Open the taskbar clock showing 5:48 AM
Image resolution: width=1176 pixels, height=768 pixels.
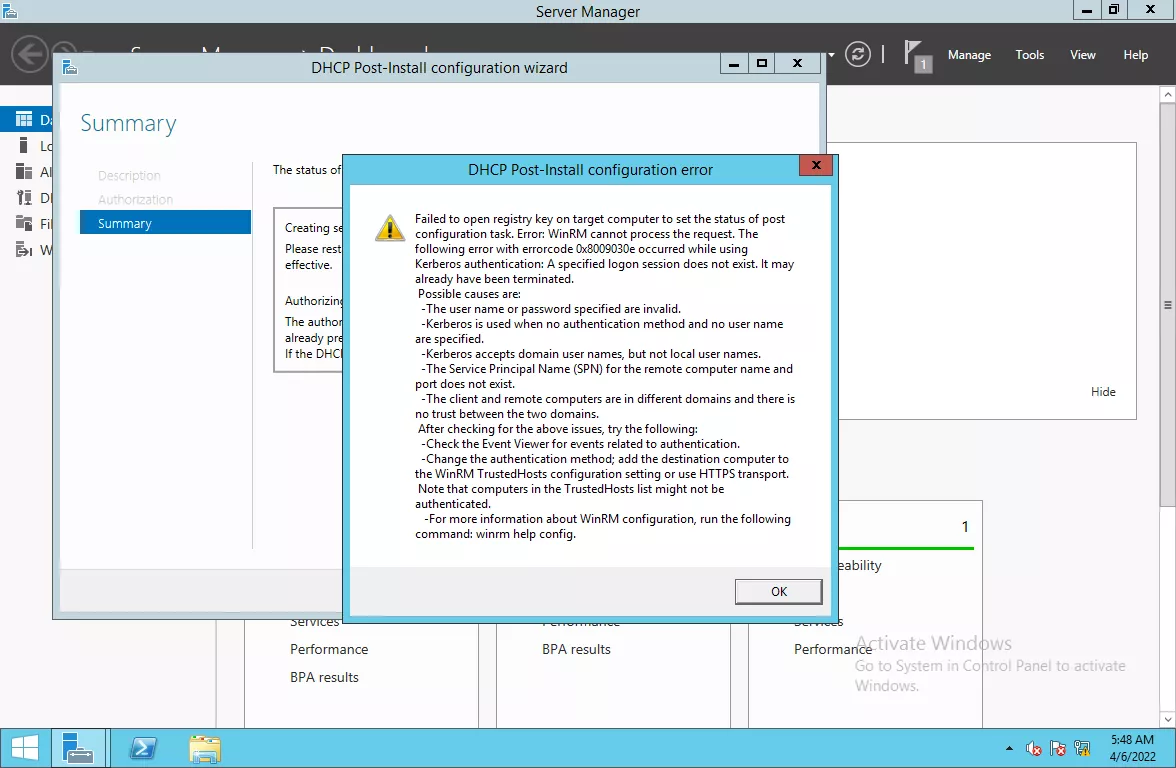[1132, 748]
